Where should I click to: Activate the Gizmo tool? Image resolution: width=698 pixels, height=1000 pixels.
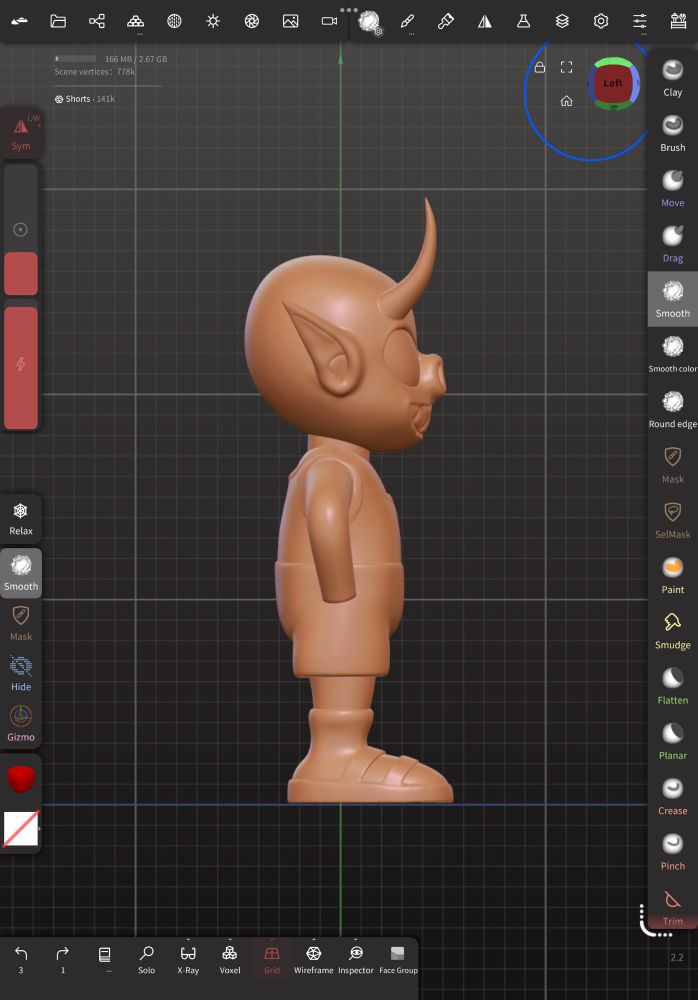coord(21,724)
